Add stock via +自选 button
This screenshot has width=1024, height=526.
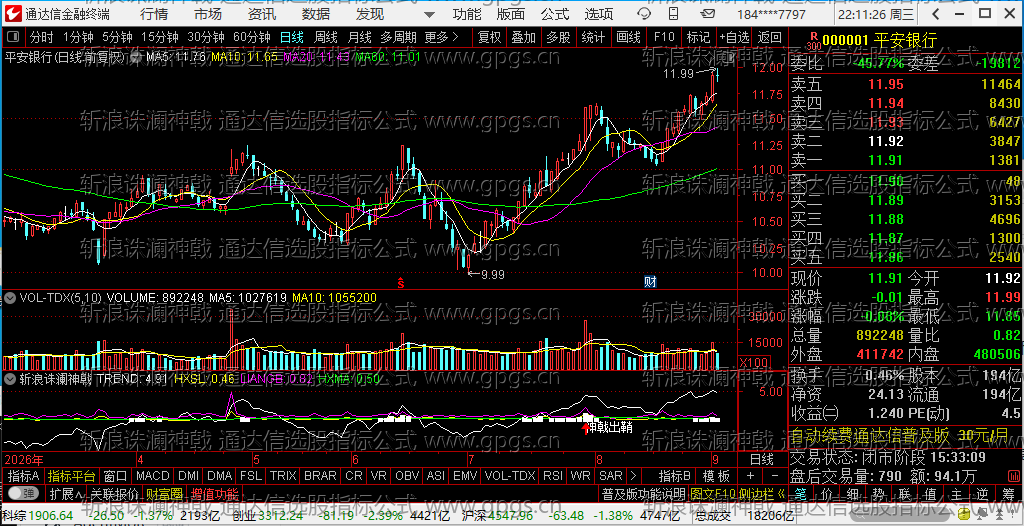pos(735,37)
